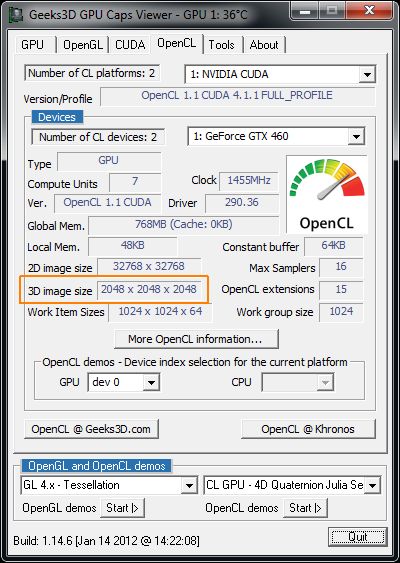400x563 pixels.
Task: Click the Version/Profile label
Action: pos(58,99)
